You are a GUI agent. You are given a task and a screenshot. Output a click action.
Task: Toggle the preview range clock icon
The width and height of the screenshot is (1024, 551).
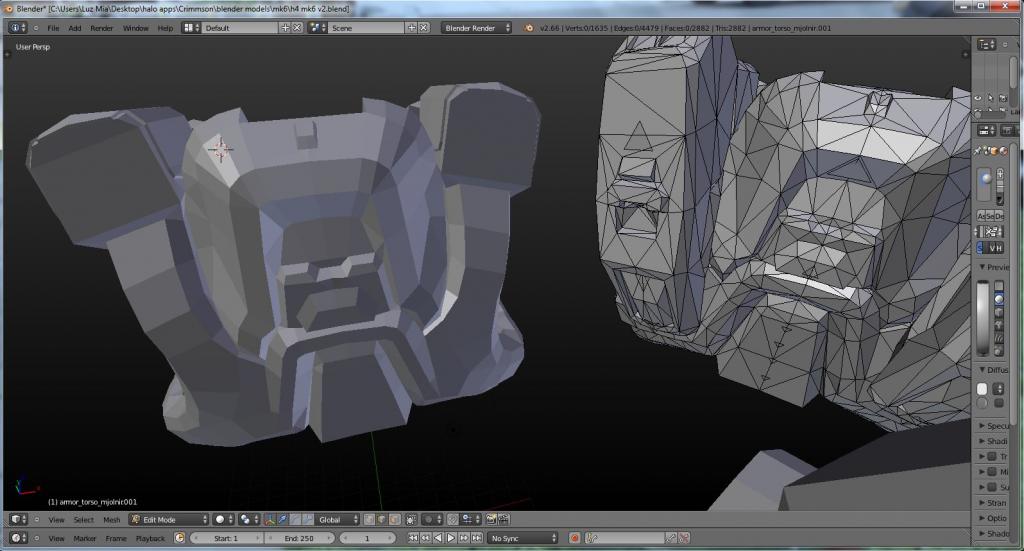coord(180,538)
